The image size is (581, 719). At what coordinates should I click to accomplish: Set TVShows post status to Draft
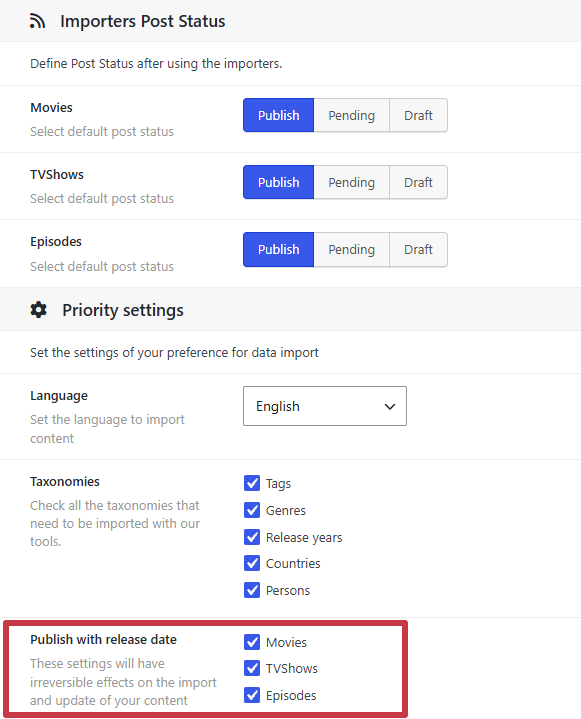[418, 182]
